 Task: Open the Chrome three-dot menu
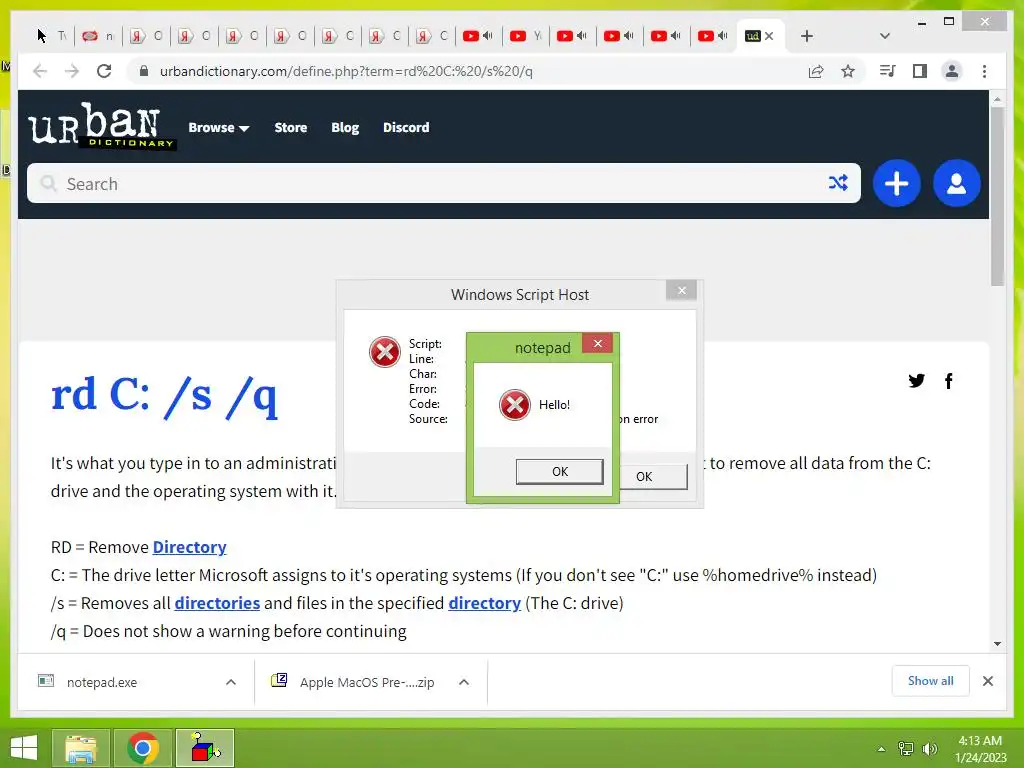coord(984,71)
